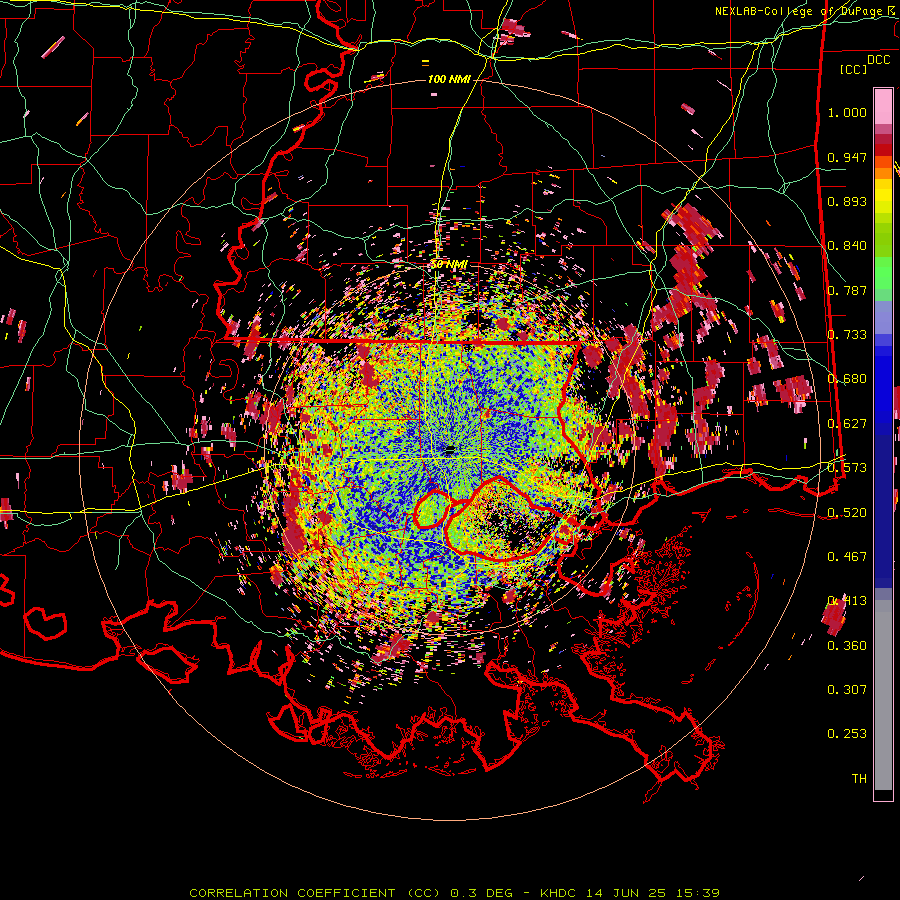Click the 50 NMI range ring label
Viewport: 900px width, 900px height.
coord(449,265)
